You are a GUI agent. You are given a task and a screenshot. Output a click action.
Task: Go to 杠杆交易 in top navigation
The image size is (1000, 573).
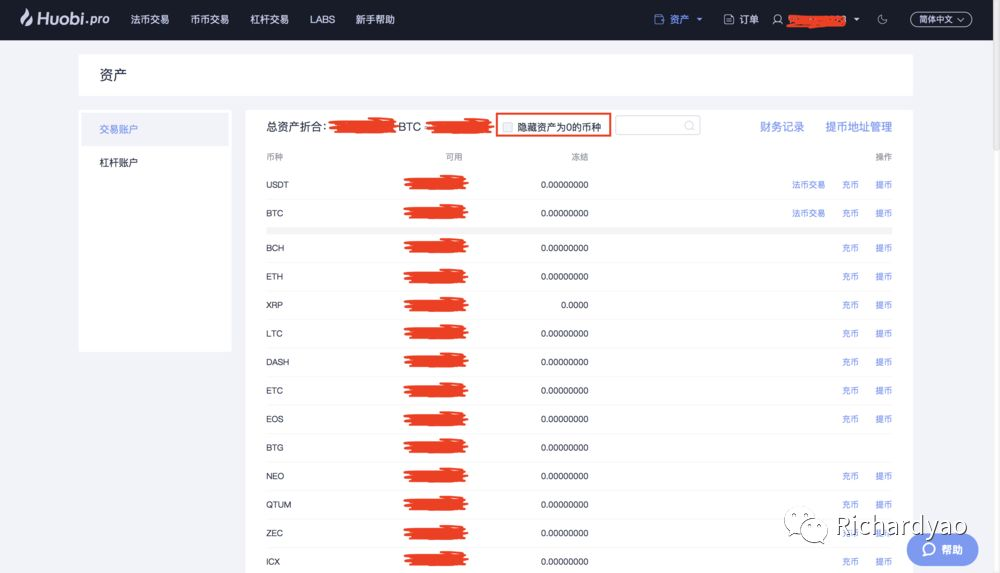pyautogui.click(x=269, y=19)
